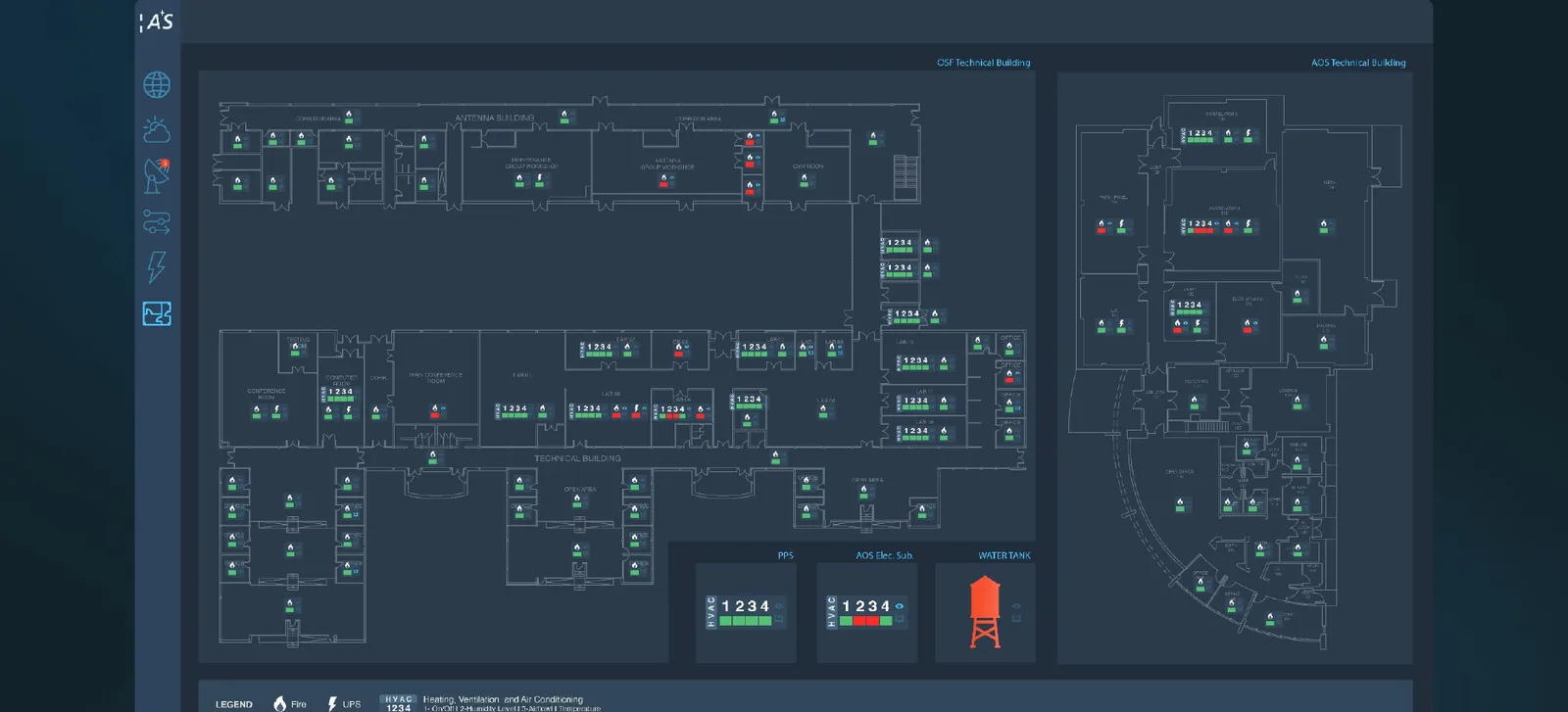Toggle the eye icon in Water Tank card

point(1016,606)
